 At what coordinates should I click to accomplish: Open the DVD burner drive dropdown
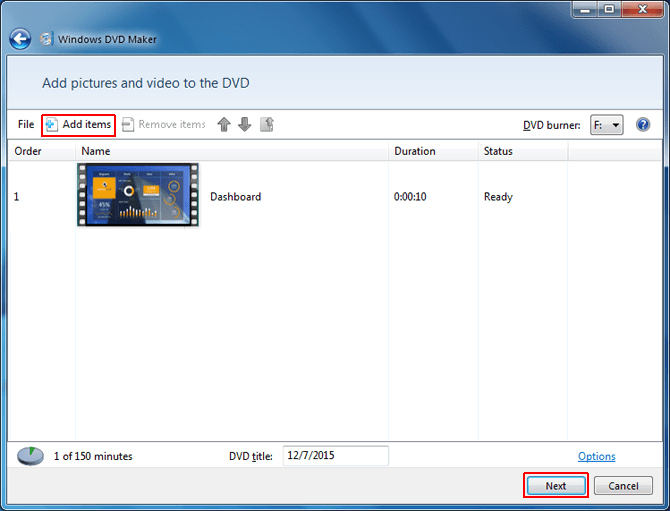(607, 125)
